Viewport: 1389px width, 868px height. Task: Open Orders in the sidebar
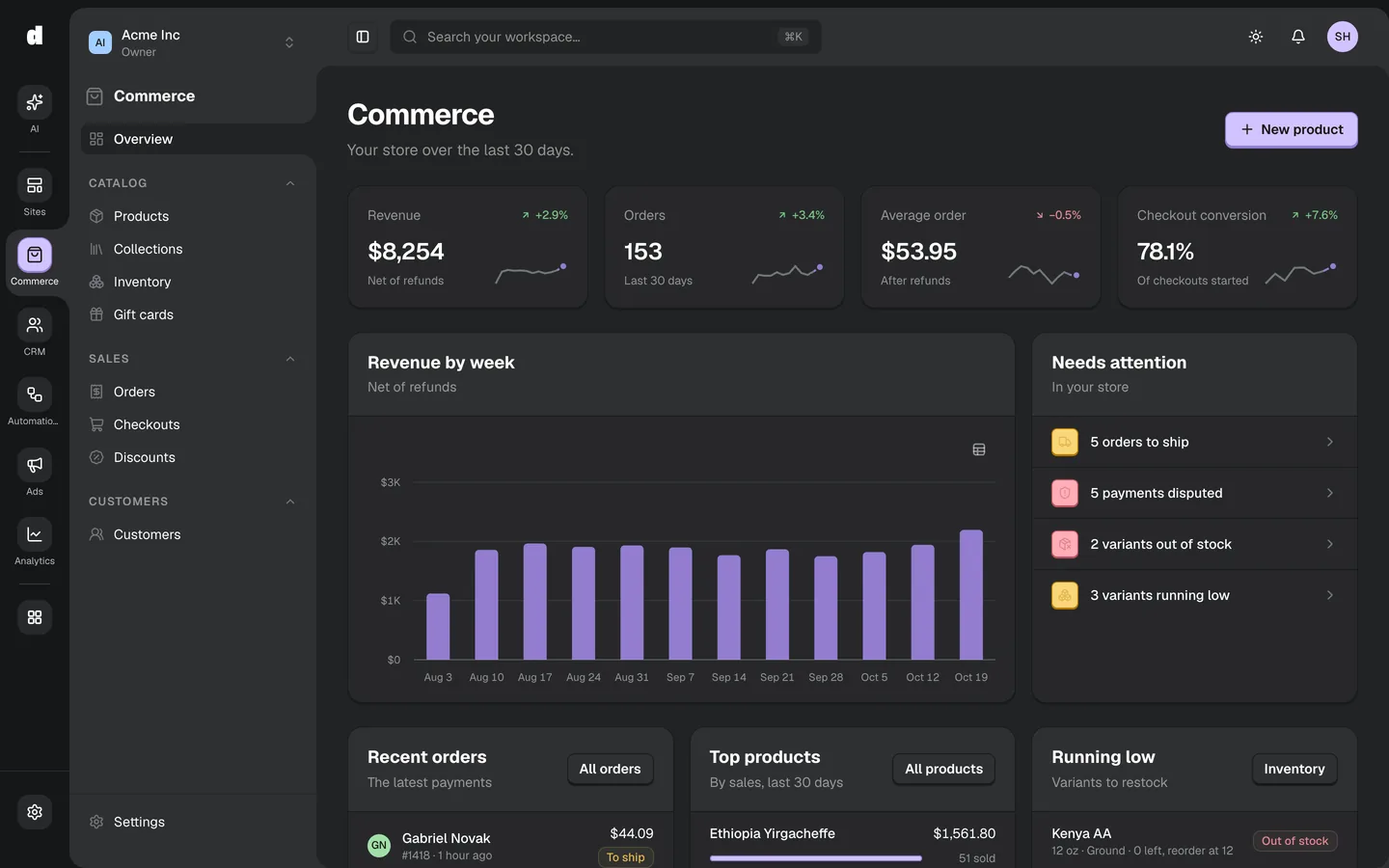tap(193, 392)
